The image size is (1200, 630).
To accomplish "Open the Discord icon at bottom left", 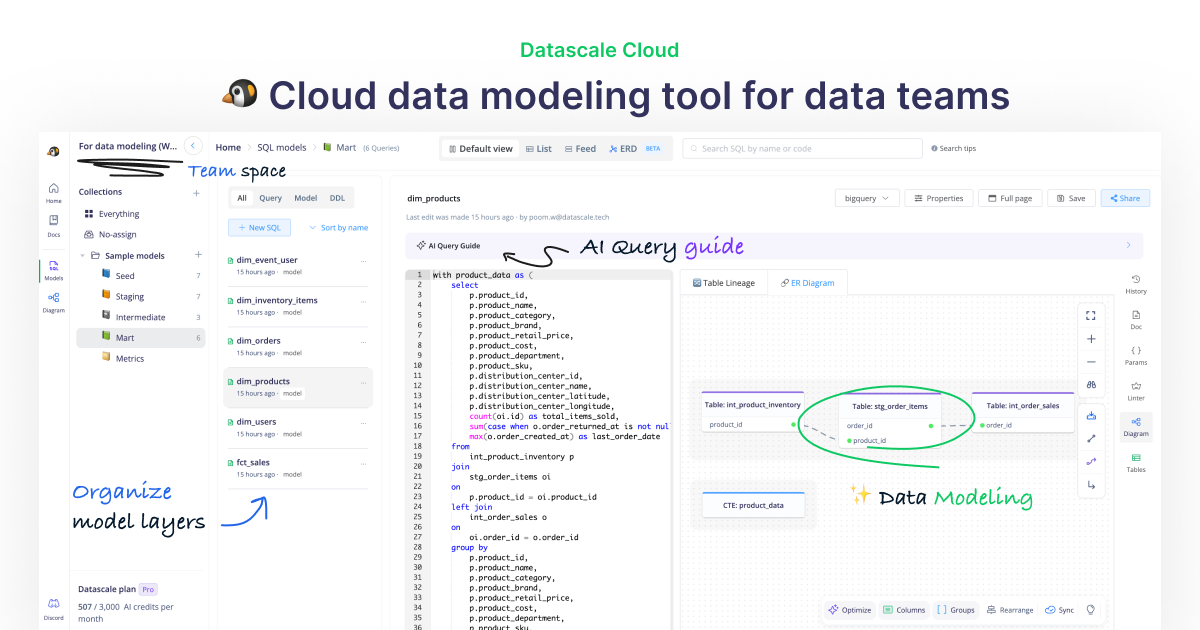I will coord(53,601).
